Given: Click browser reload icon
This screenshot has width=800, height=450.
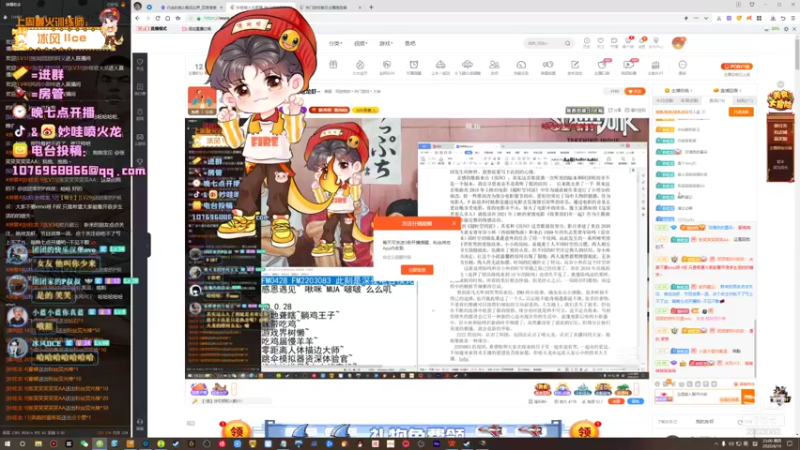Looking at the screenshot, I should click(x=158, y=18).
